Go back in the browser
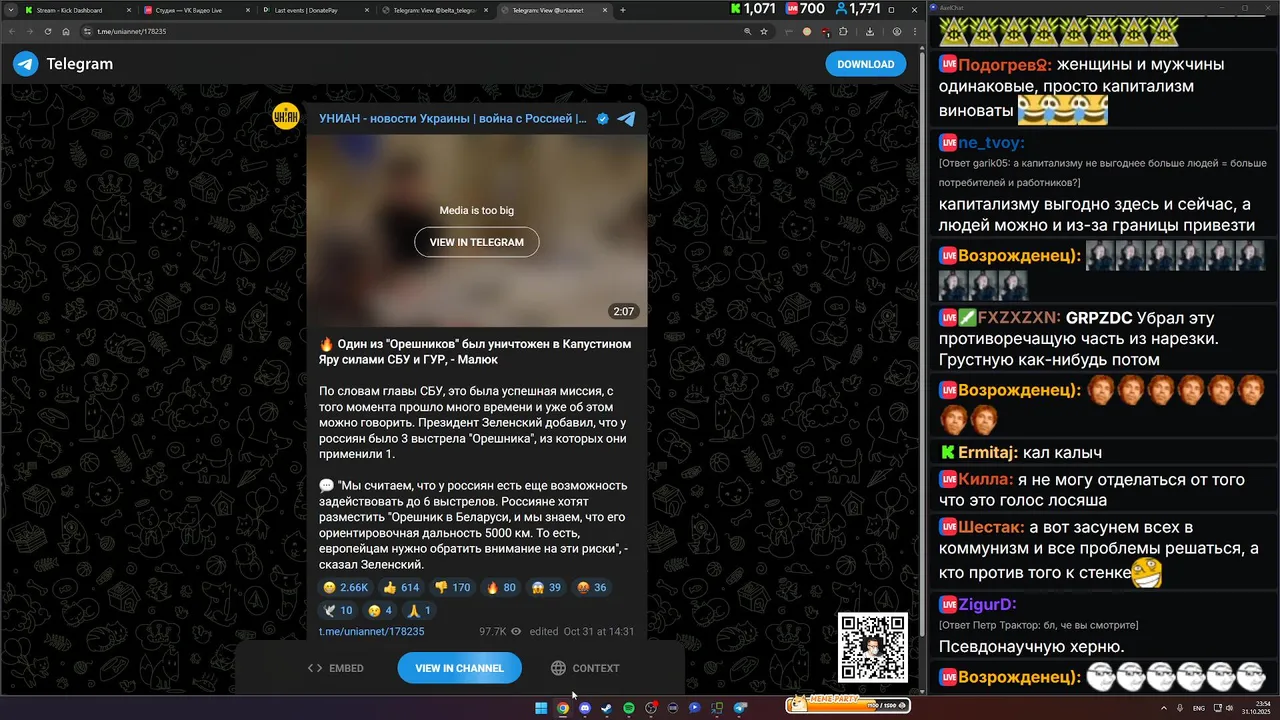This screenshot has width=1280, height=720. pos(12,31)
